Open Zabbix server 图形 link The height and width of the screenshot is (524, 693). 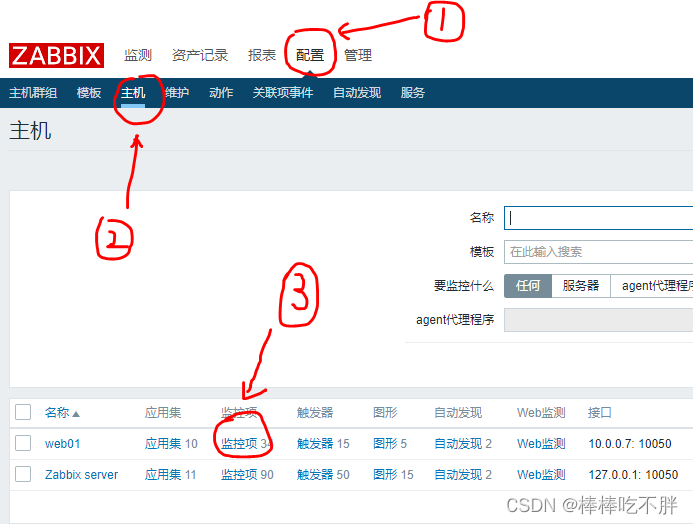[385, 475]
